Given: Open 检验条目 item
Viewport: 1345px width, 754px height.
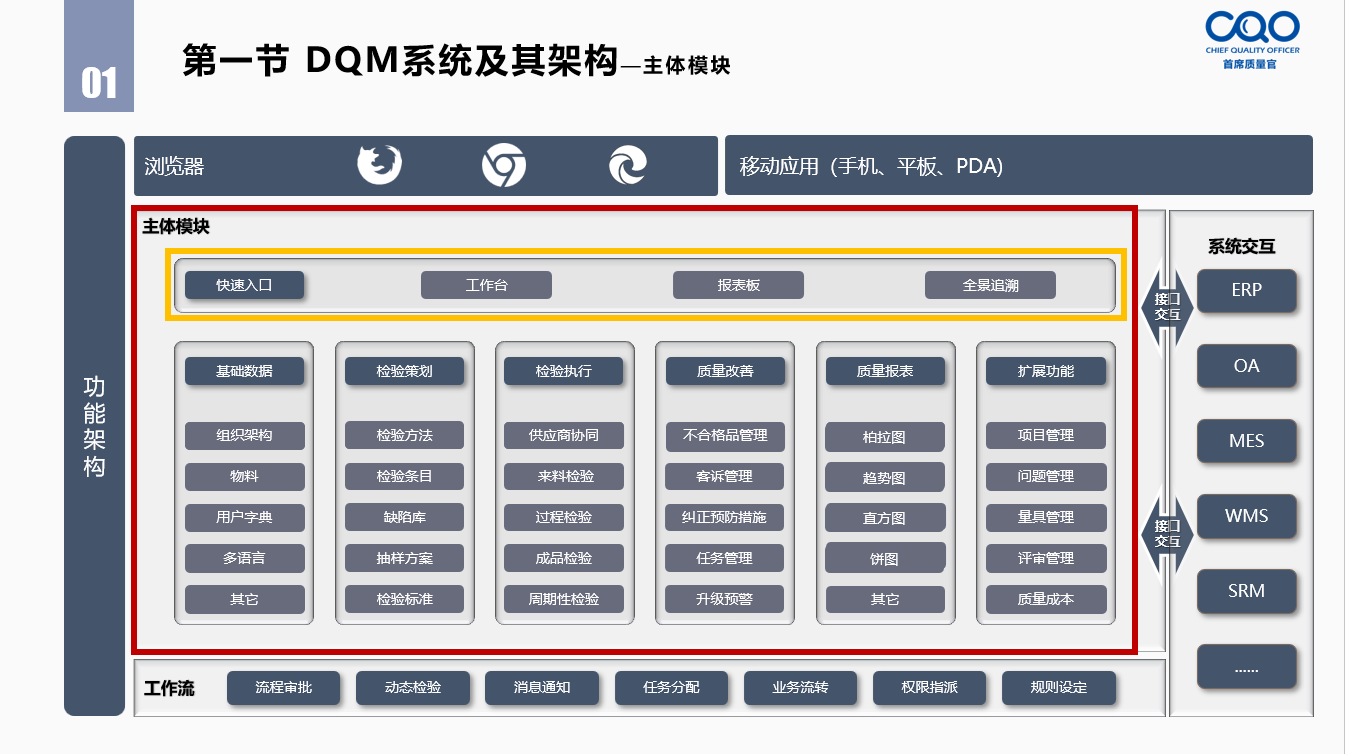Looking at the screenshot, I should coord(404,476).
